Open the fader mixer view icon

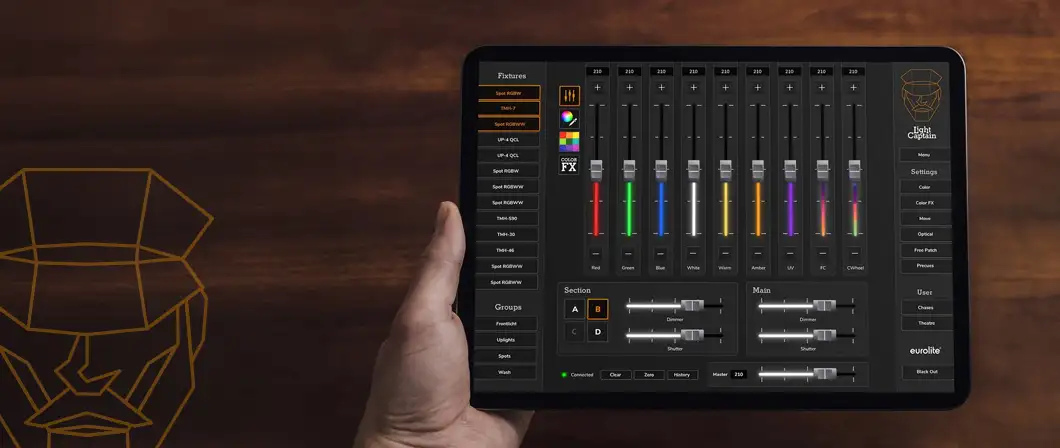tap(569, 96)
